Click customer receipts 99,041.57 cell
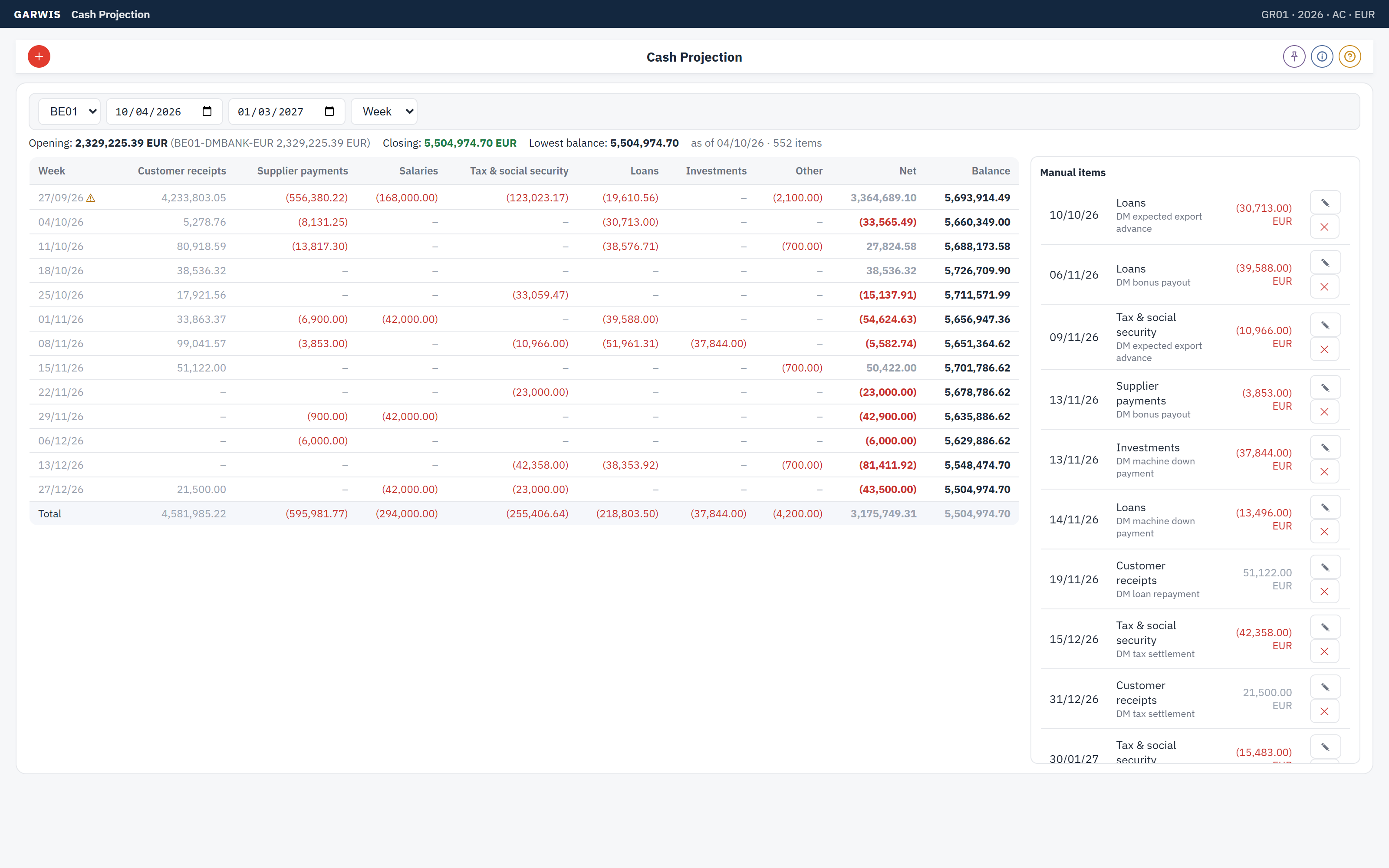Screen dimensions: 1389x868 (x=201, y=343)
